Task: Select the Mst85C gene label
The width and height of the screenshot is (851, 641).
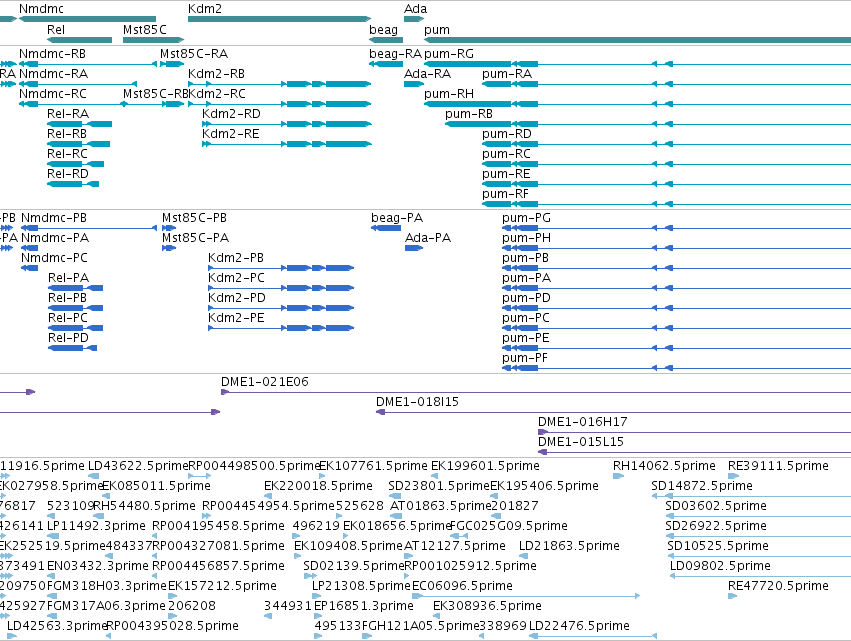Action: click(x=144, y=29)
